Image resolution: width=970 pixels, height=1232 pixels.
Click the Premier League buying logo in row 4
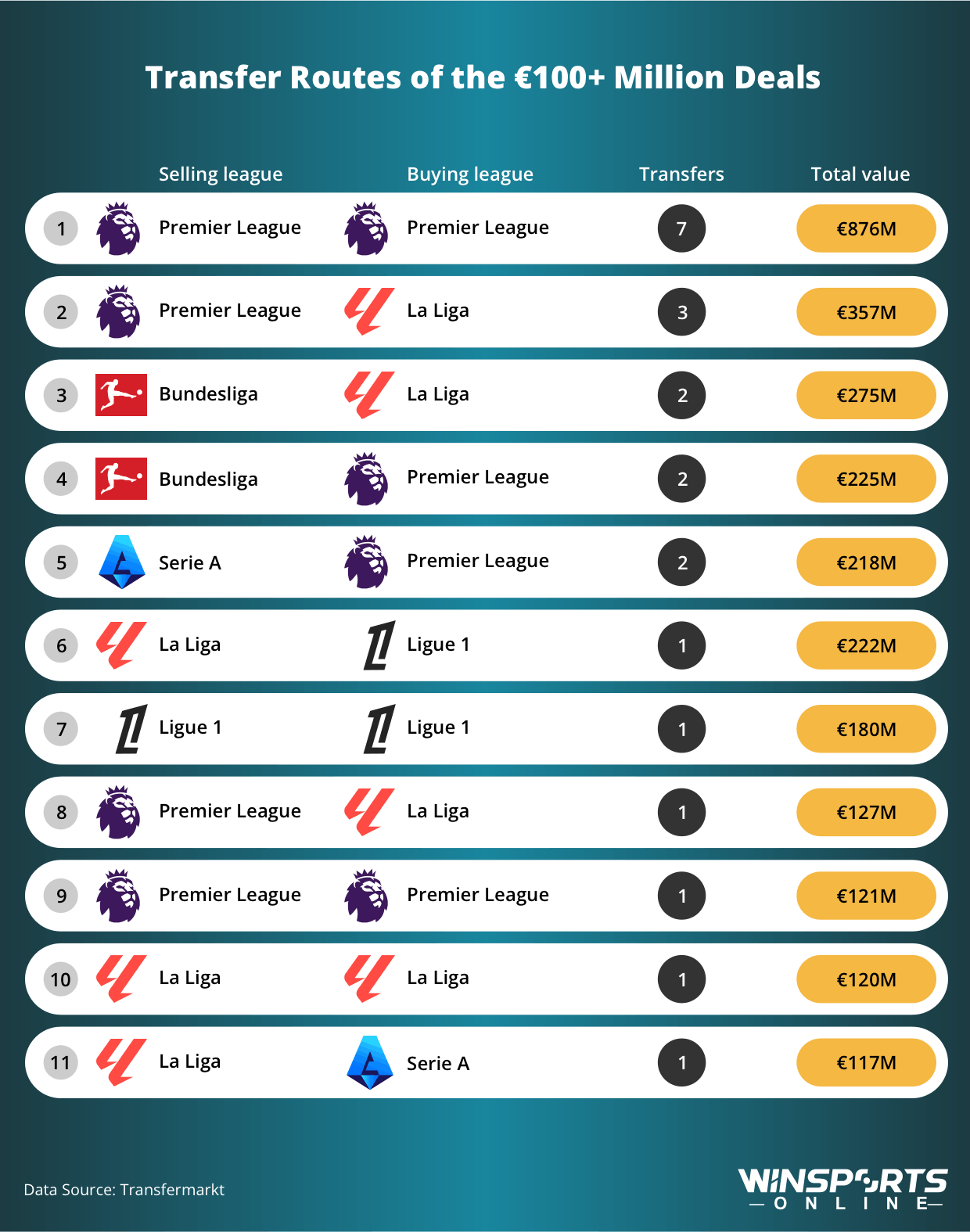[367, 479]
